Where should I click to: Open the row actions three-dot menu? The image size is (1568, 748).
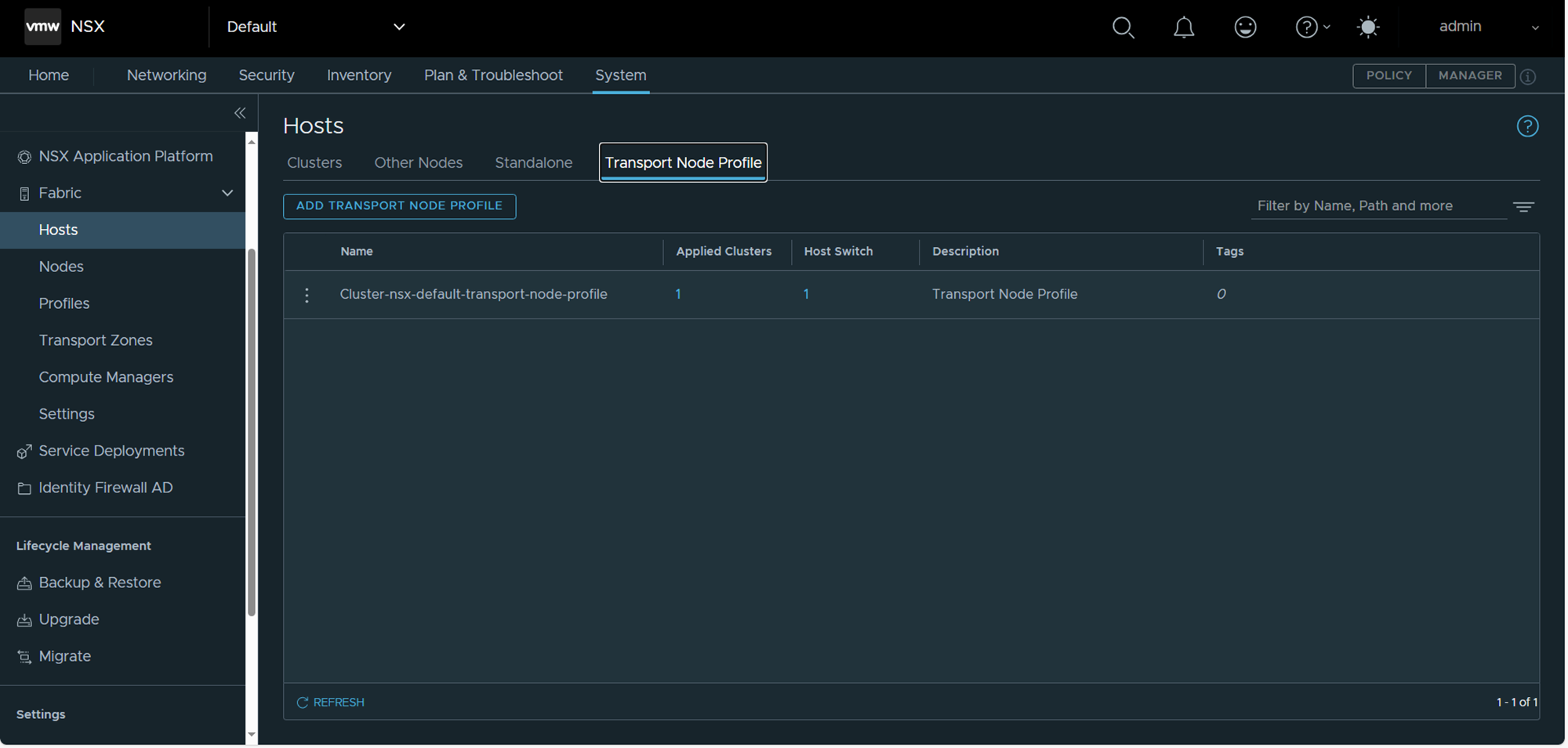(x=307, y=295)
